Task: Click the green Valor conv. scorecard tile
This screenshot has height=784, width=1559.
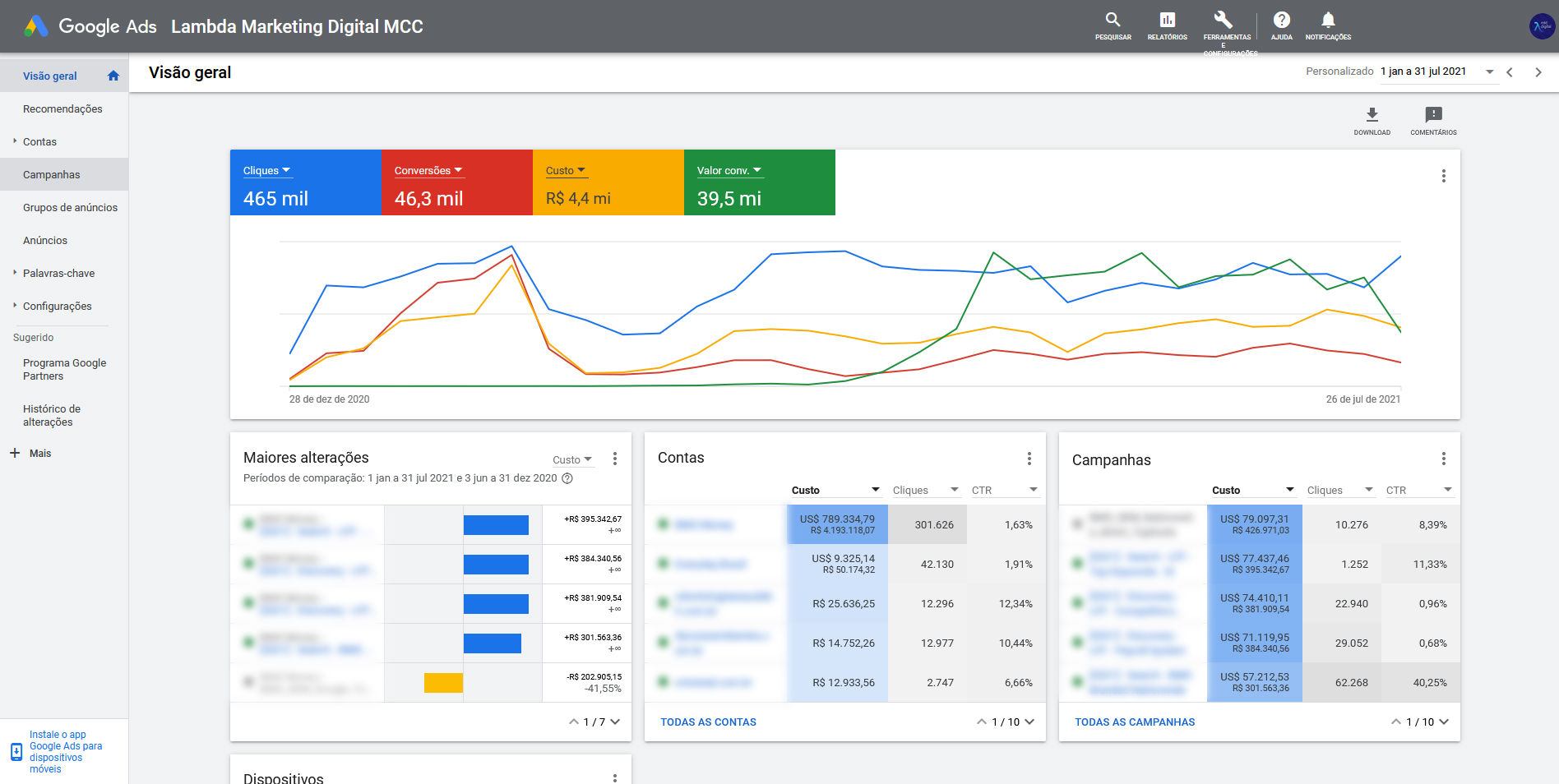Action: [x=760, y=182]
